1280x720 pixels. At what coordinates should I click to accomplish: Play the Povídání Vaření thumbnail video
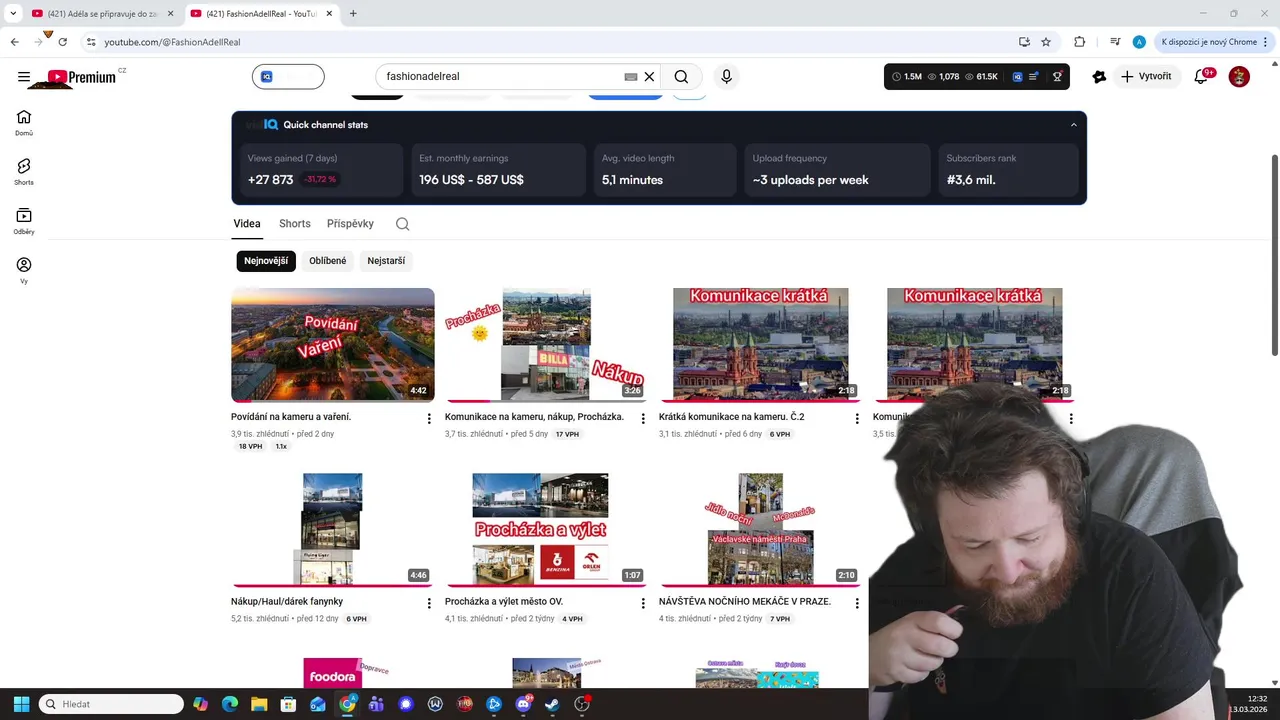click(333, 345)
